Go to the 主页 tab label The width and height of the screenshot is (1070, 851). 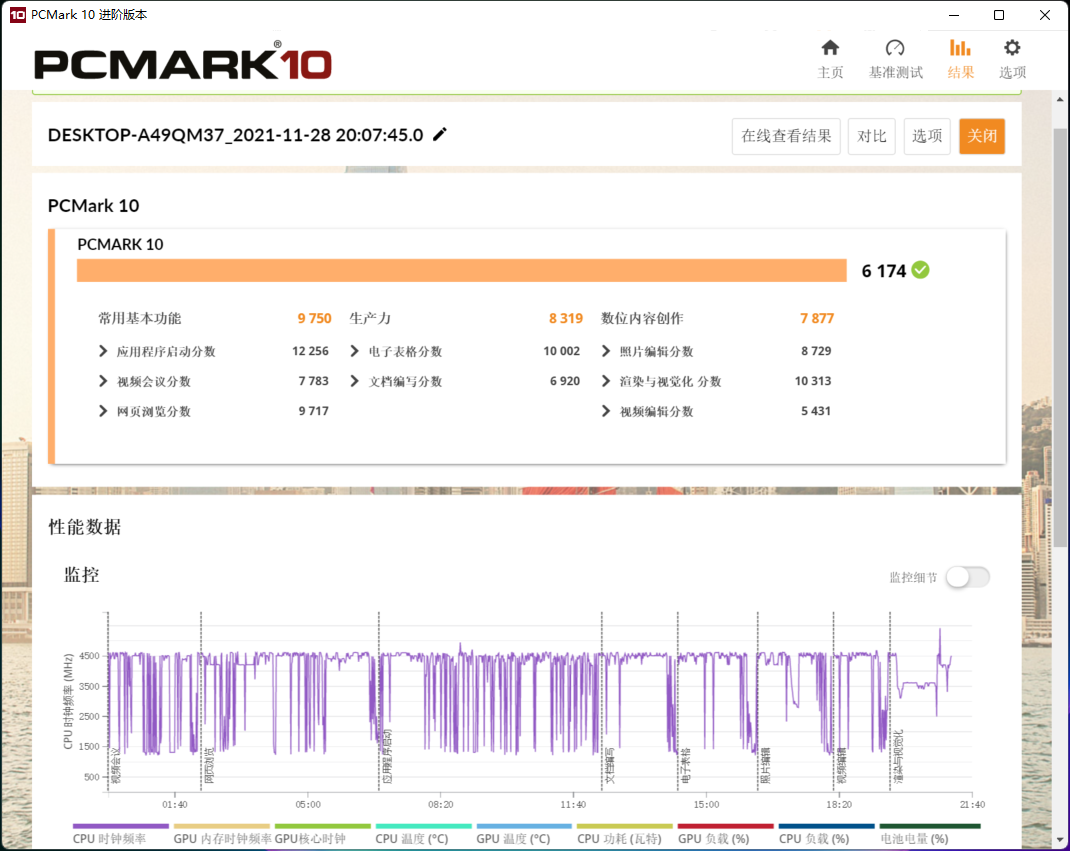[x=830, y=72]
